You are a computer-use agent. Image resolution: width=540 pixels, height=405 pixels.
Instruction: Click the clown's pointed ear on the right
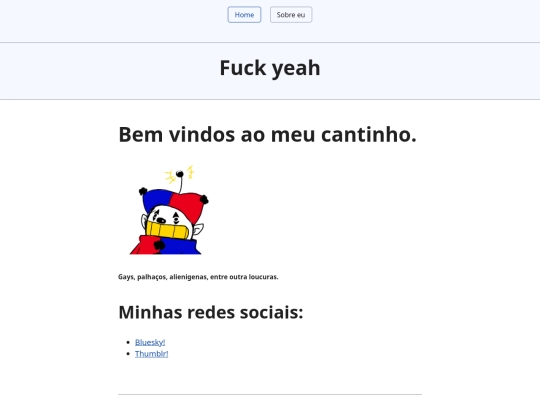pos(198,229)
